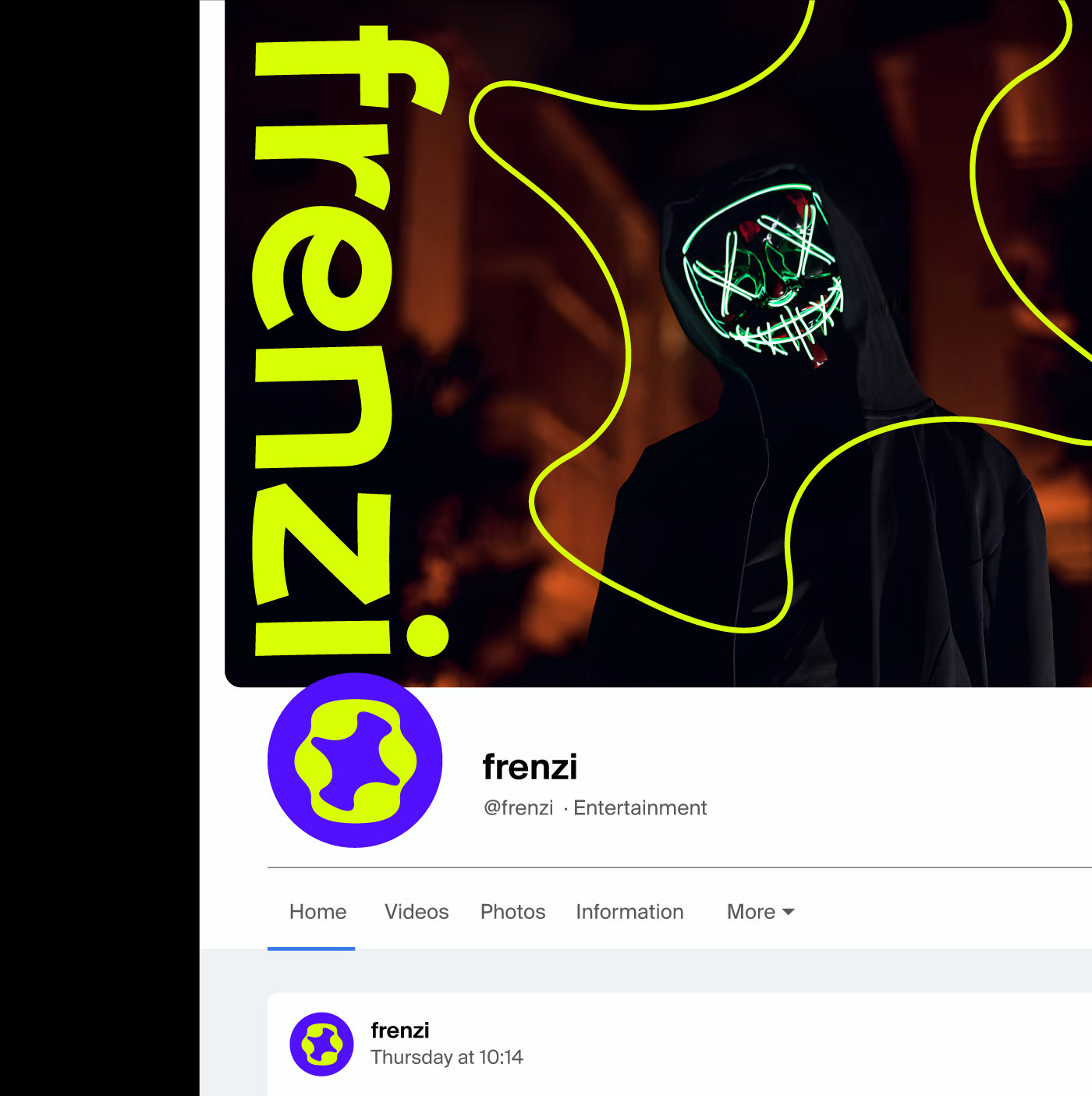Screen dimensions: 1092x1096
Task: Click the caret arrow beside More
Action: [x=788, y=912]
